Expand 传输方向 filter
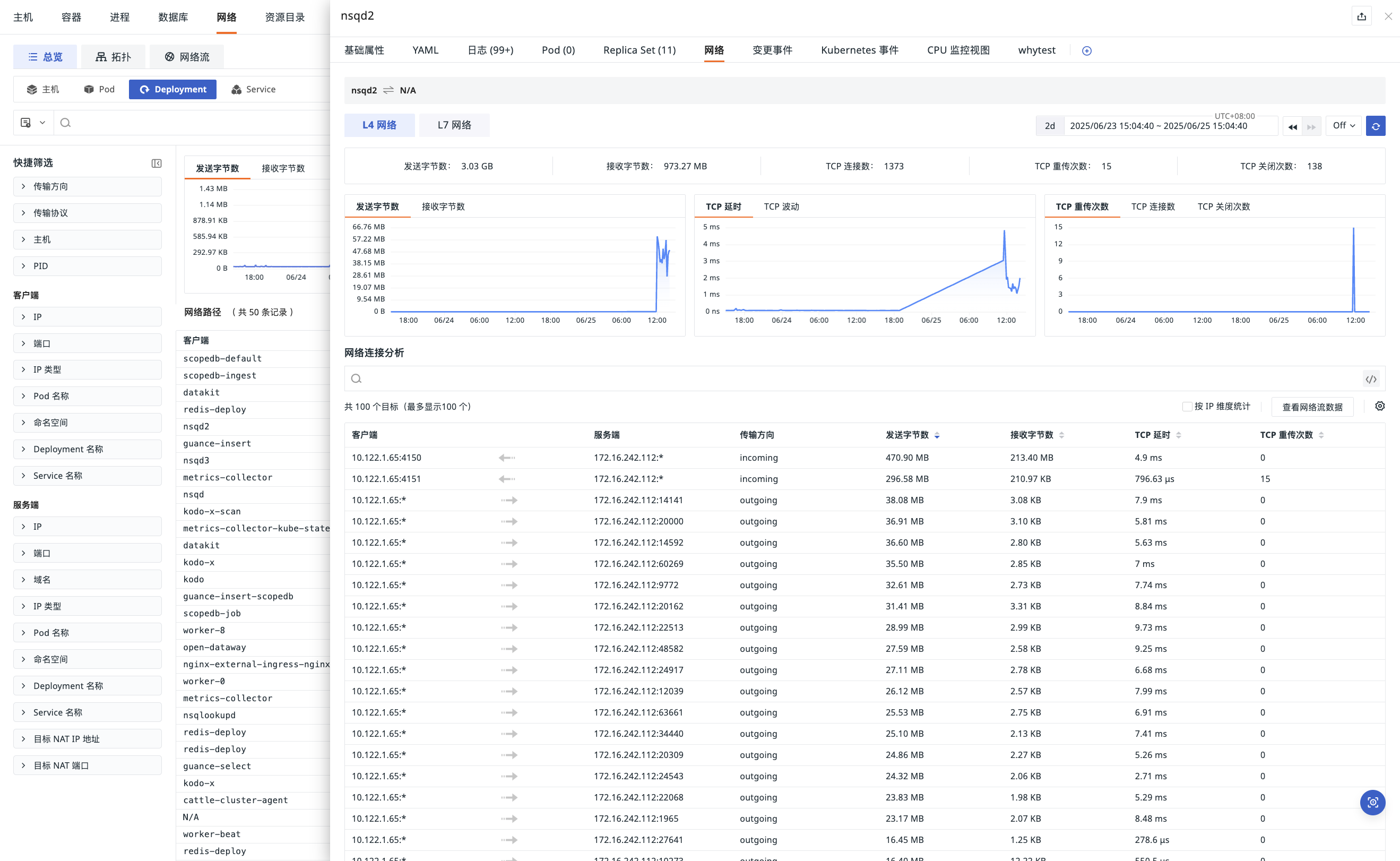Image resolution: width=1400 pixels, height=861 pixels. point(87,186)
